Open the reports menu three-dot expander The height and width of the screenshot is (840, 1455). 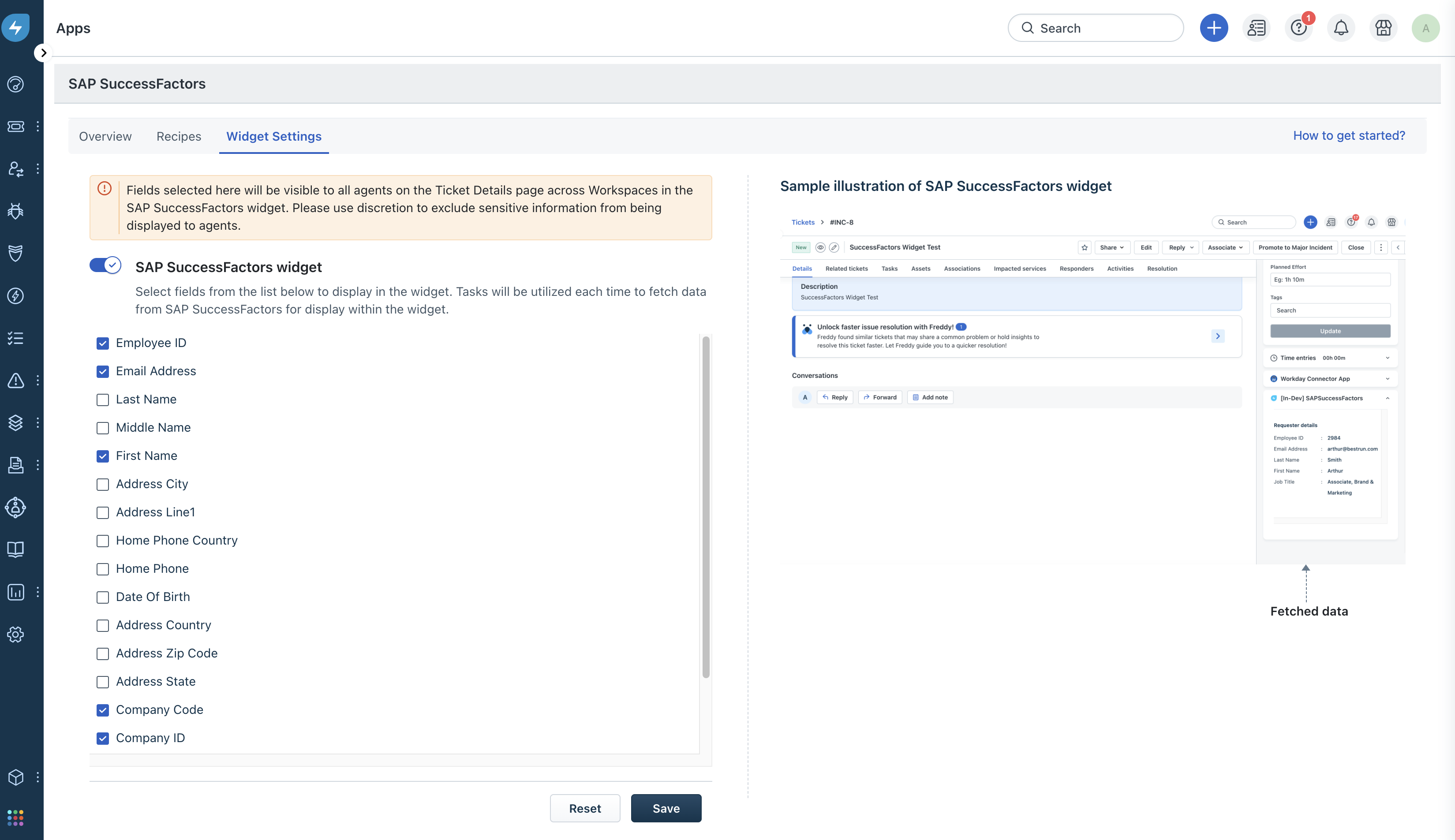click(x=37, y=592)
